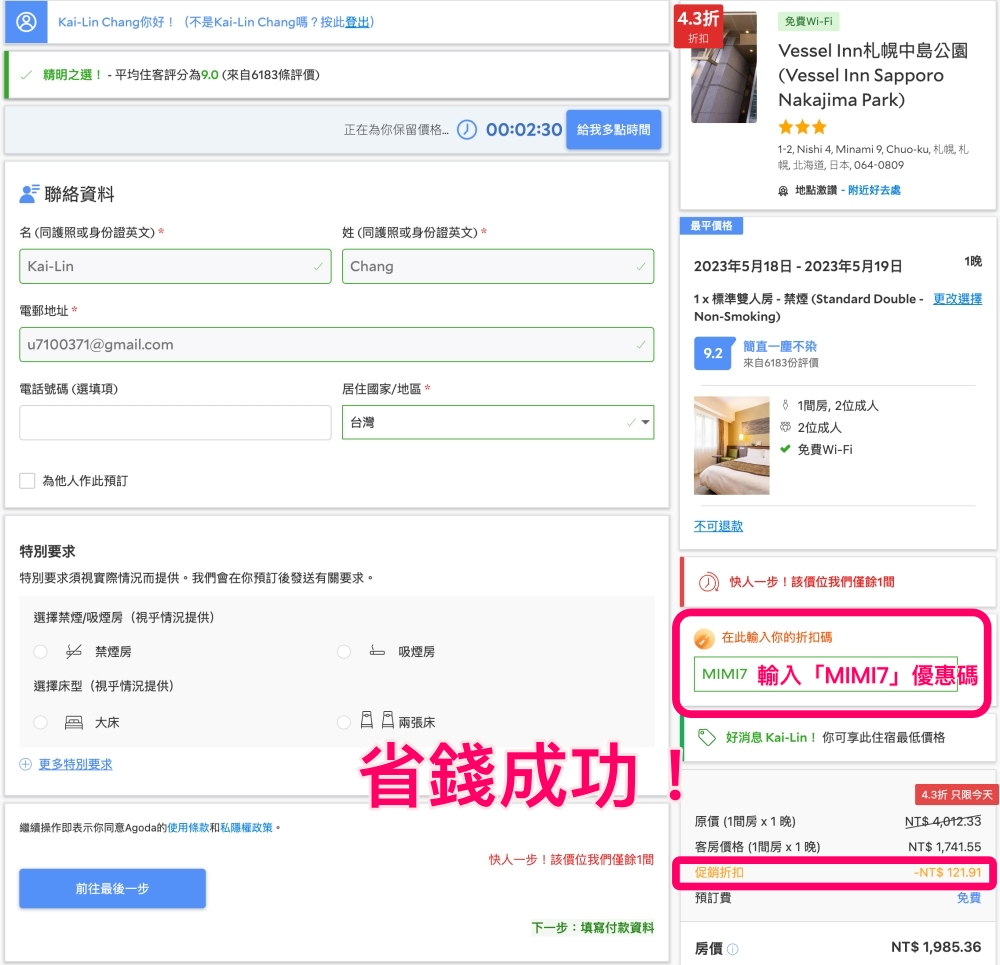This screenshot has height=965, width=1000.
Task: Click the twin beds icon beside 兩張床
Action: pyautogui.click(x=378, y=721)
